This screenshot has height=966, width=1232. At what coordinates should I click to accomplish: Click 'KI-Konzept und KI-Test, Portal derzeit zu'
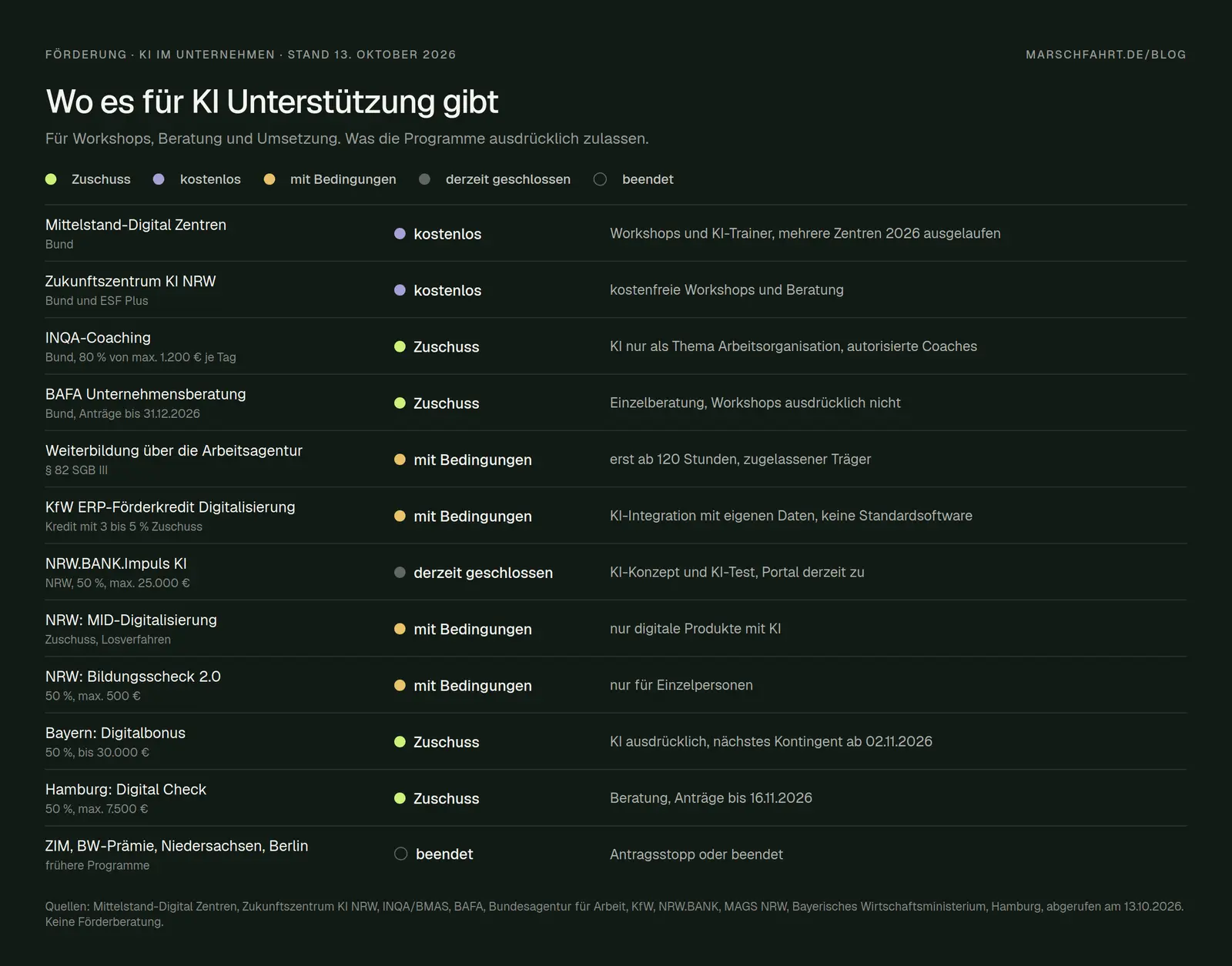(x=737, y=572)
